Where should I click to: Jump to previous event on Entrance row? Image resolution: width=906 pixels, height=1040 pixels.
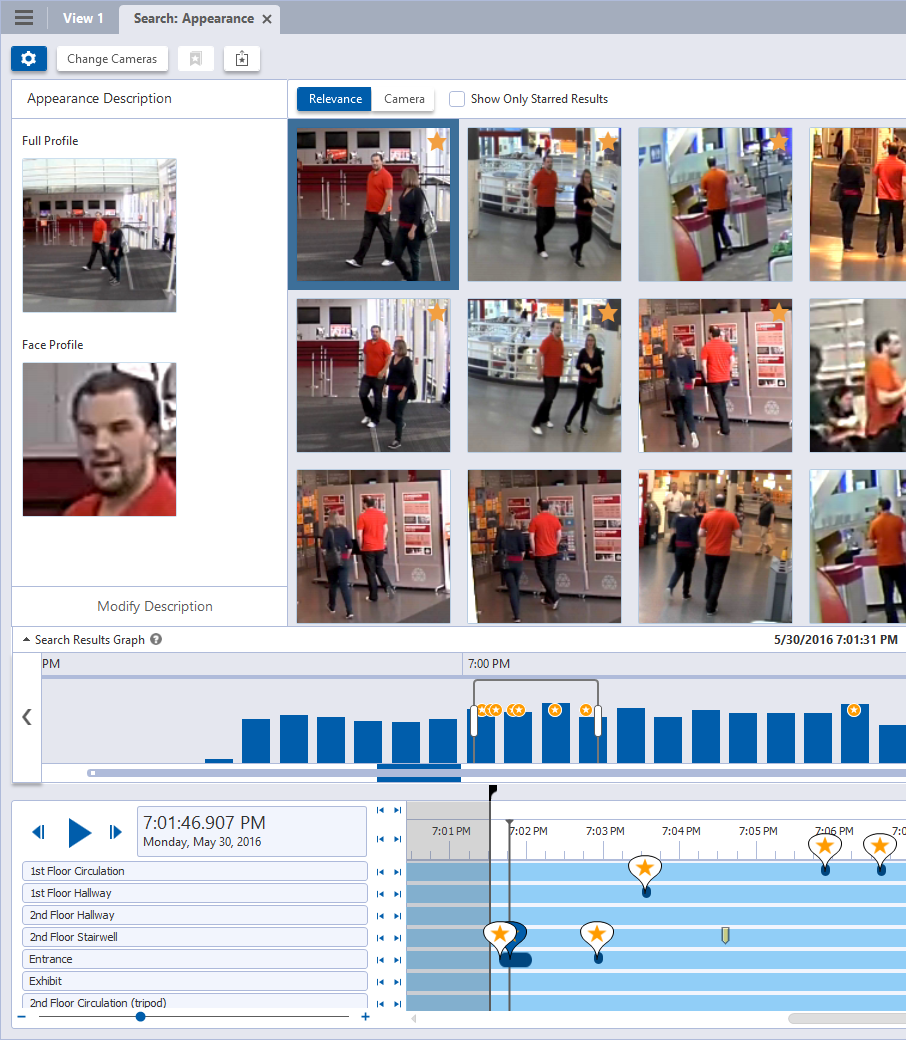380,959
